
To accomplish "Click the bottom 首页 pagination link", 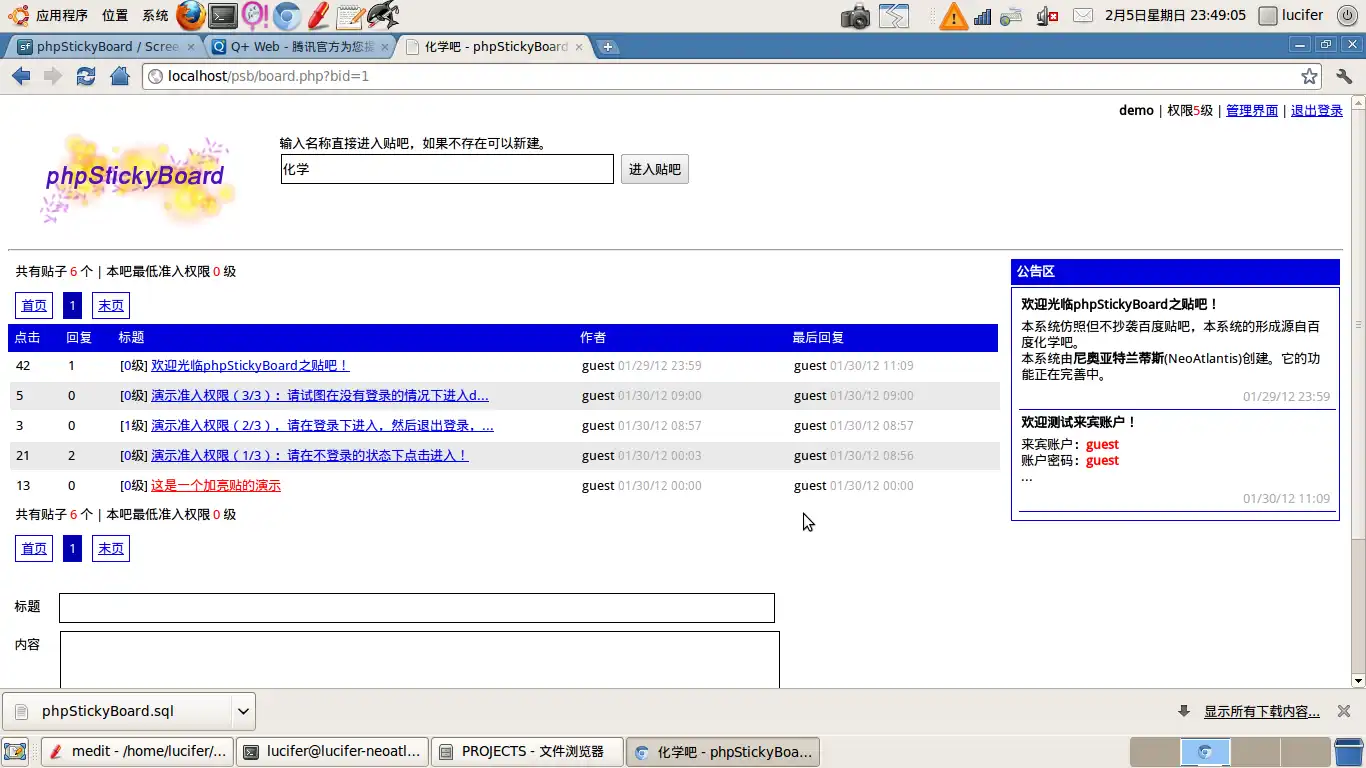I will coord(34,549).
